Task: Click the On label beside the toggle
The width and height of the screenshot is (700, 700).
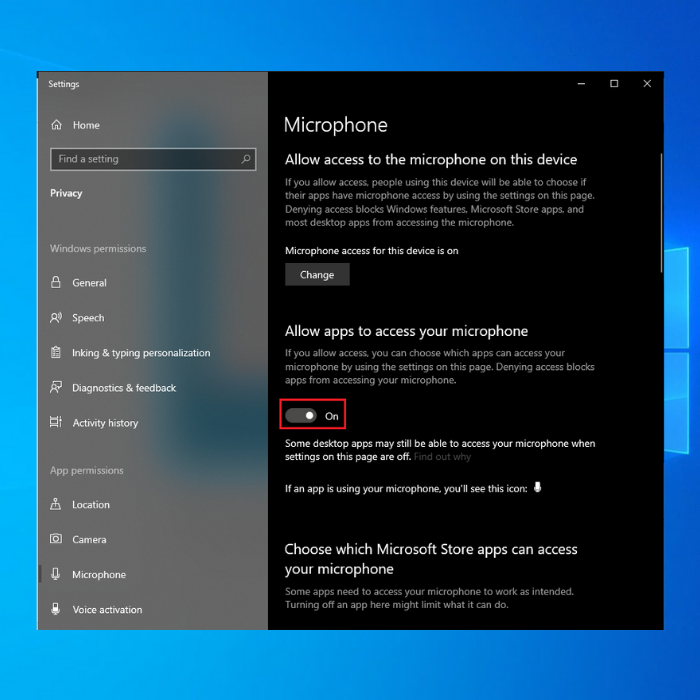Action: pos(332,416)
